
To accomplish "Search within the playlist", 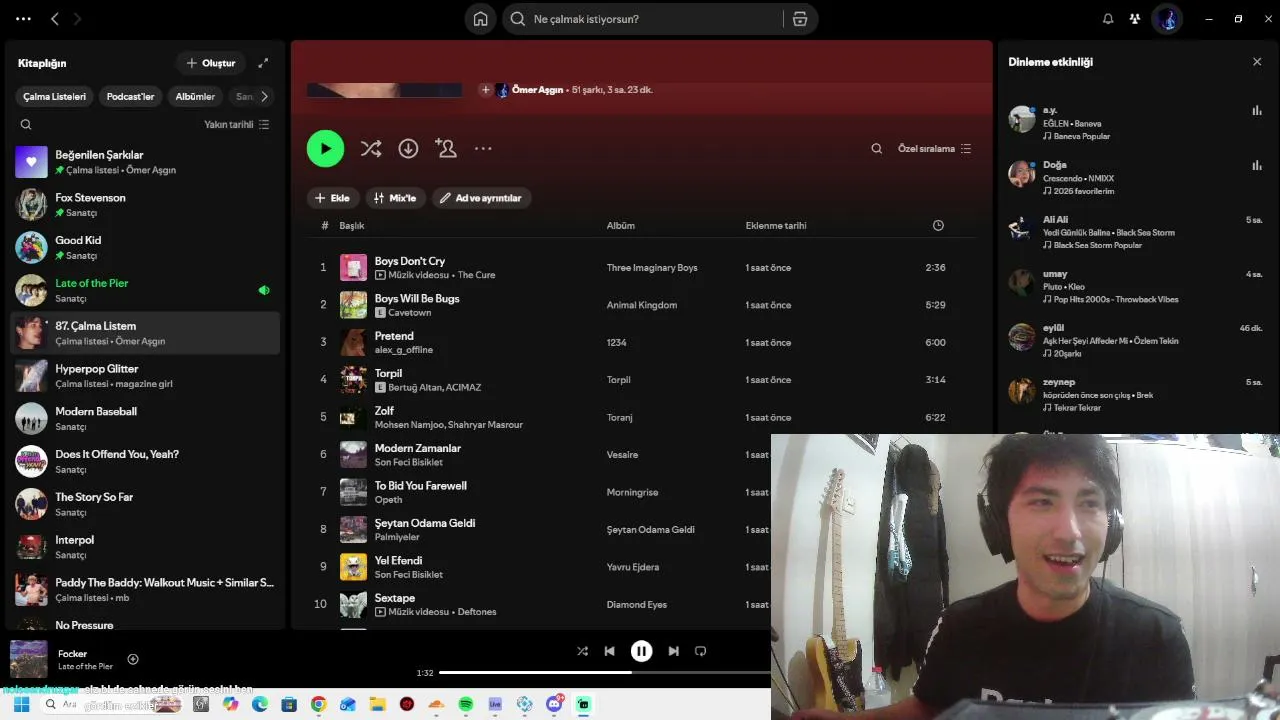I will [x=877, y=149].
